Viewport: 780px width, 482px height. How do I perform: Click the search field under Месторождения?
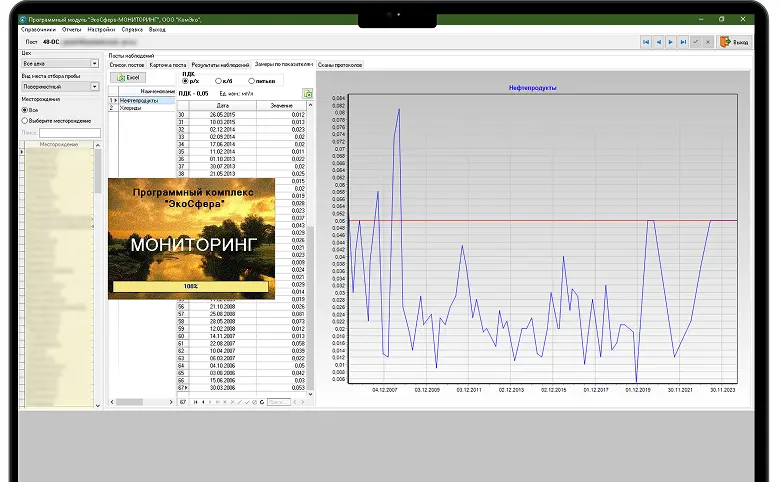(x=69, y=132)
